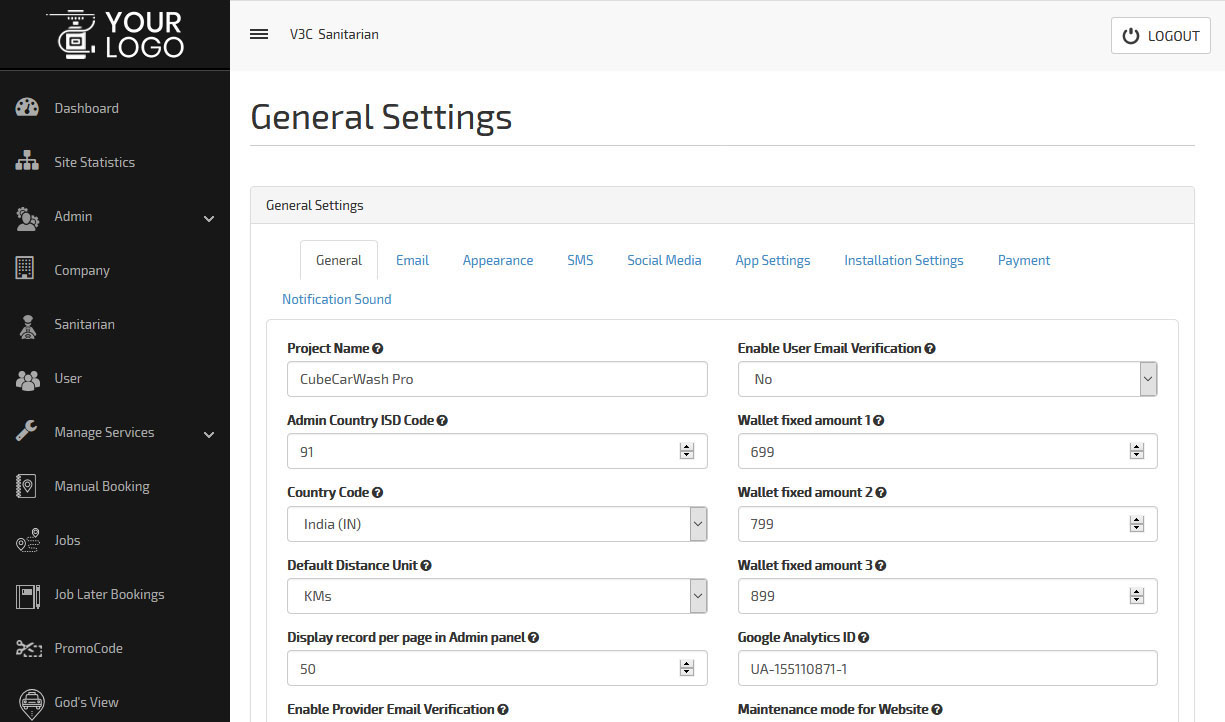Viewport: 1225px width, 722px height.
Task: Show help for Display record per page
Action: [x=534, y=638]
